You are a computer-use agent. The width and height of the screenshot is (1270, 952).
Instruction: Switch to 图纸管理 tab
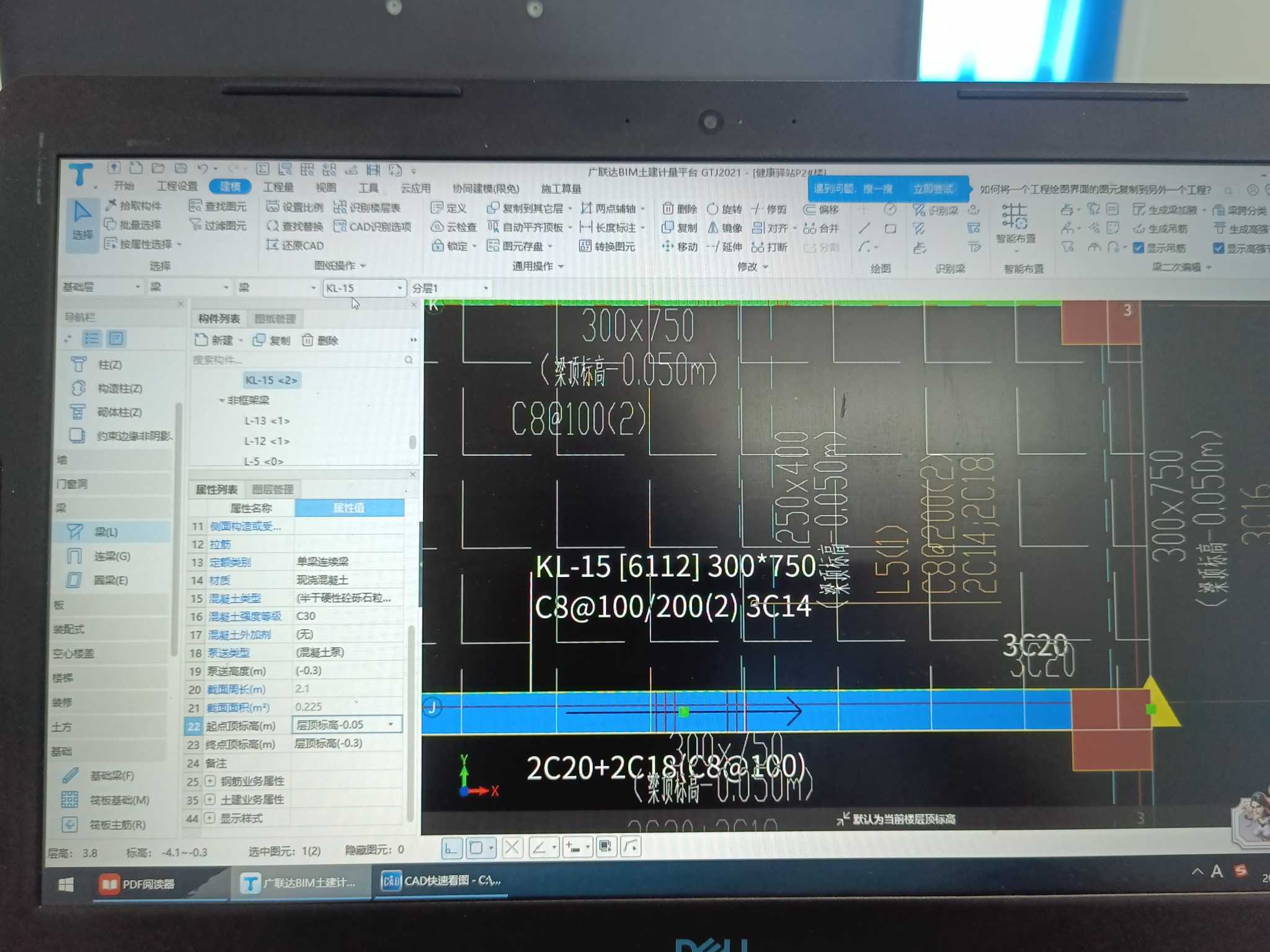[x=275, y=319]
